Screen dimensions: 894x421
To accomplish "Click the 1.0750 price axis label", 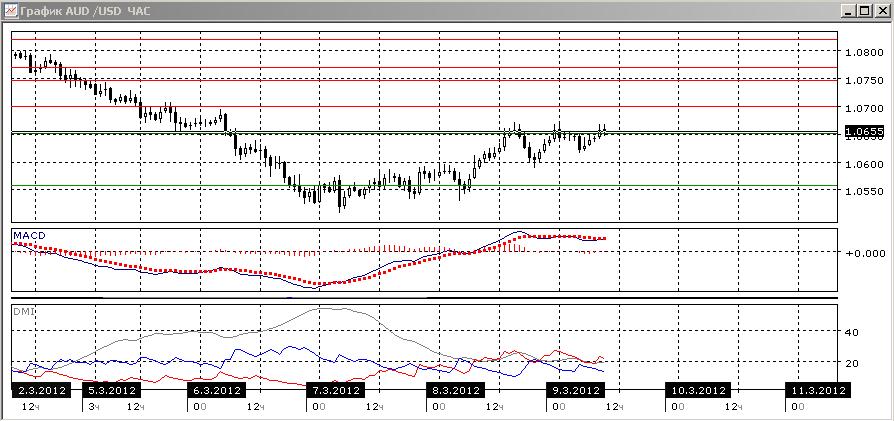I will 865,80.
